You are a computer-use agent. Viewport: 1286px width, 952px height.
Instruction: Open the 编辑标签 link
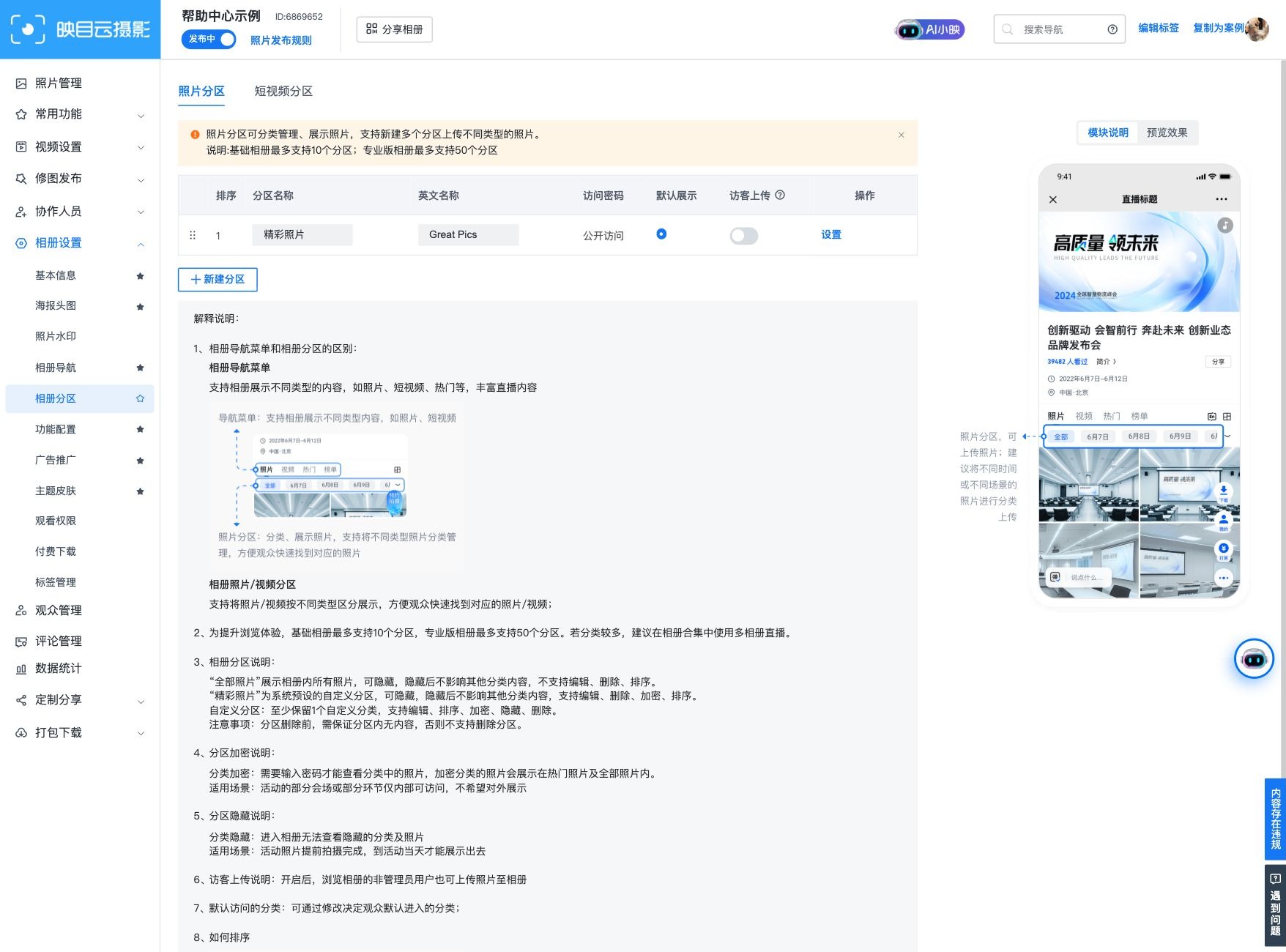click(1159, 28)
